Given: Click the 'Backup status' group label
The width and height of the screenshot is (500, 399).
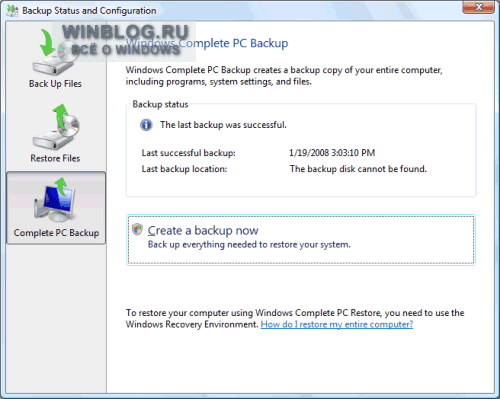Looking at the screenshot, I should 160,104.
